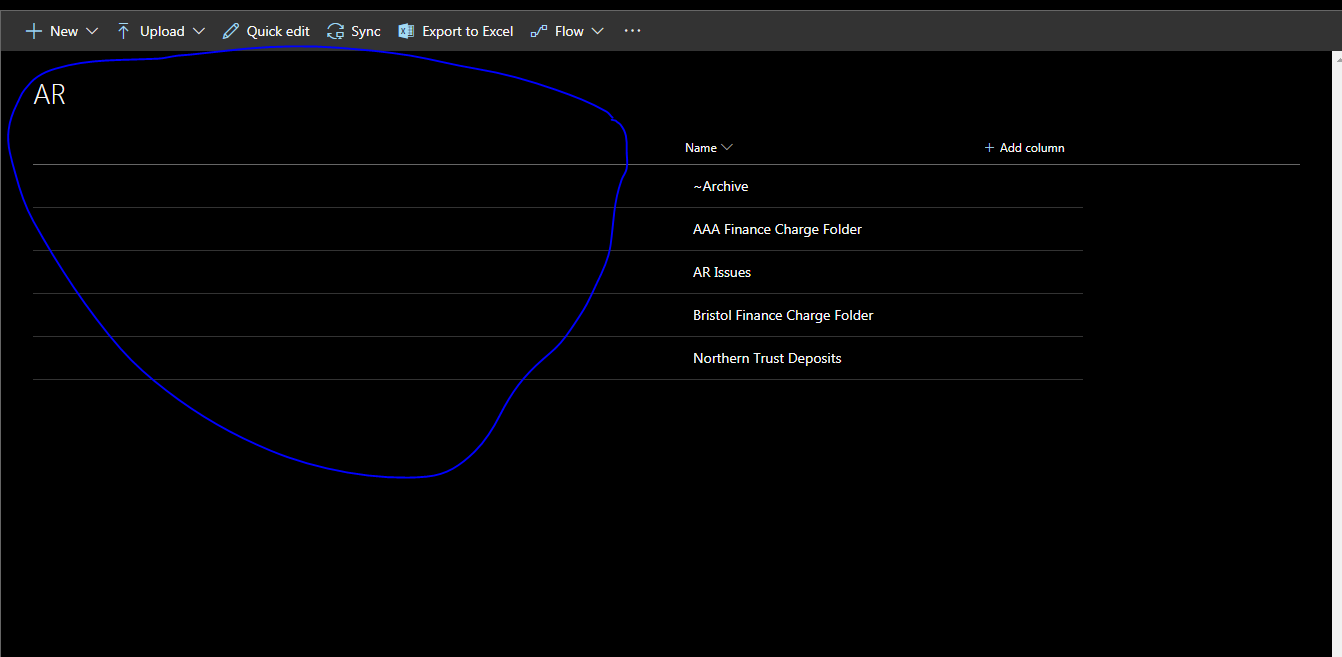
Task: Open the ~Archive folder
Action: coord(720,187)
